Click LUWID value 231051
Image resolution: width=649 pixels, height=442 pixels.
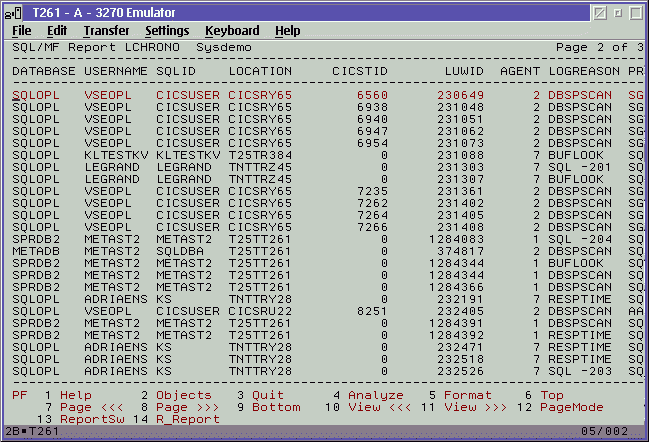(x=460, y=119)
